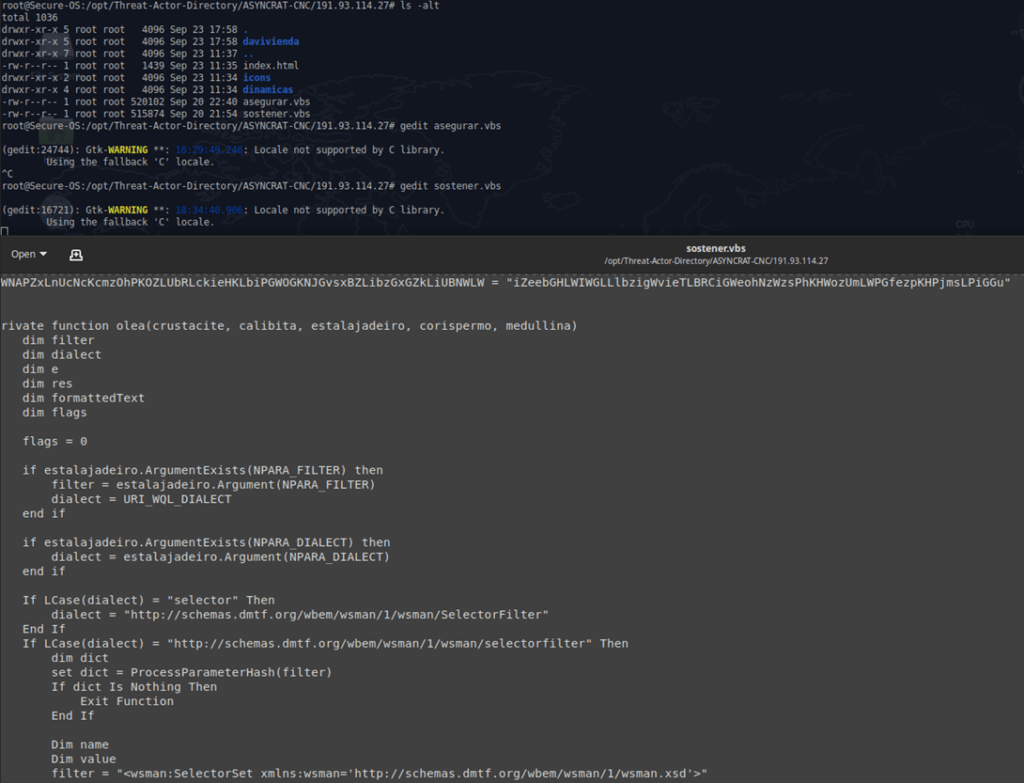Click the terminal cursor on the last line

(x=5, y=231)
